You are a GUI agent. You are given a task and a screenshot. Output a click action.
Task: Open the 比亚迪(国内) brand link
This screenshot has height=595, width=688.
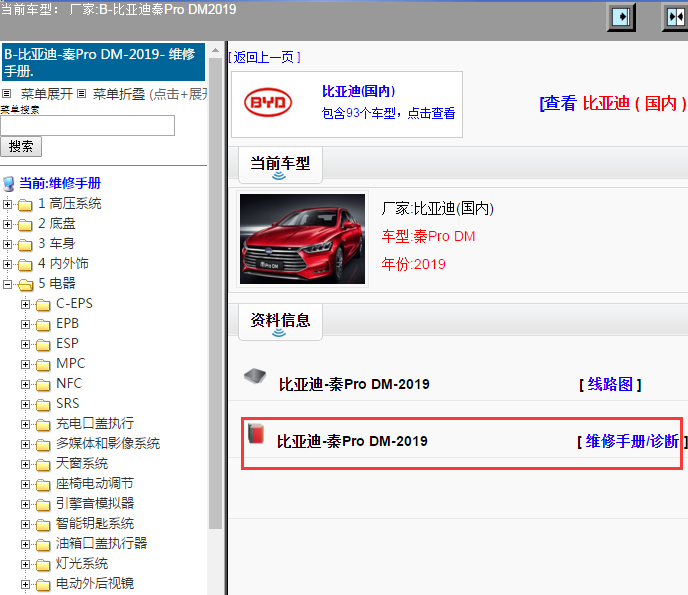[x=358, y=91]
